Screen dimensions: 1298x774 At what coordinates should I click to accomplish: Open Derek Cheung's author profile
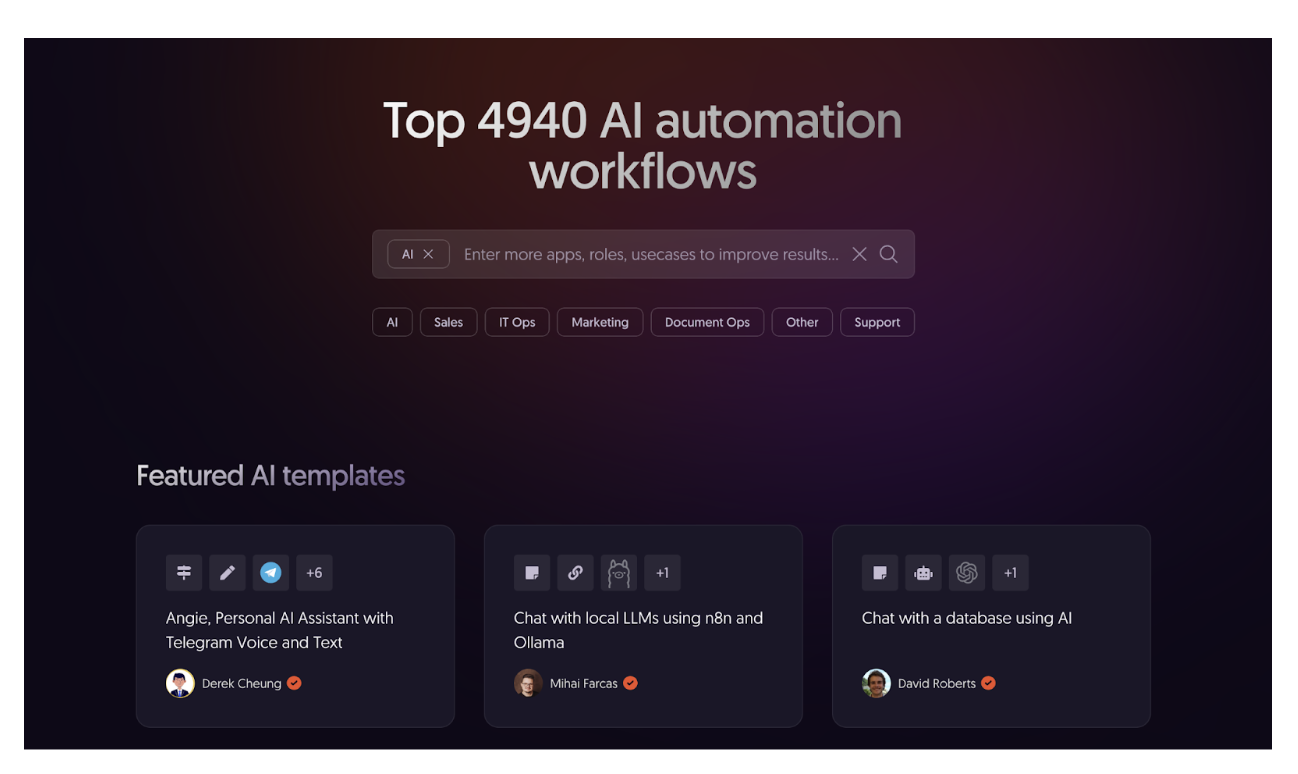point(241,684)
